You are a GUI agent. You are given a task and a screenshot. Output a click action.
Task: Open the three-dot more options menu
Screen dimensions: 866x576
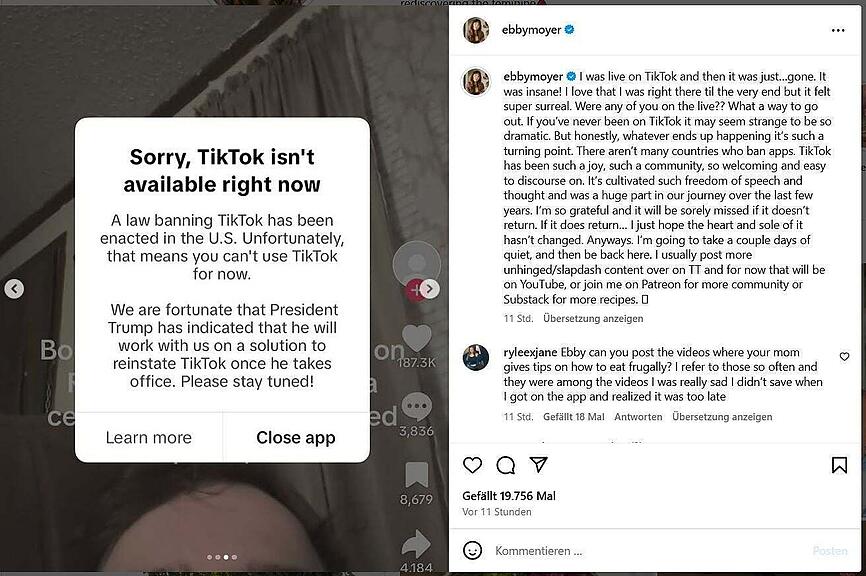pyautogui.click(x=838, y=30)
